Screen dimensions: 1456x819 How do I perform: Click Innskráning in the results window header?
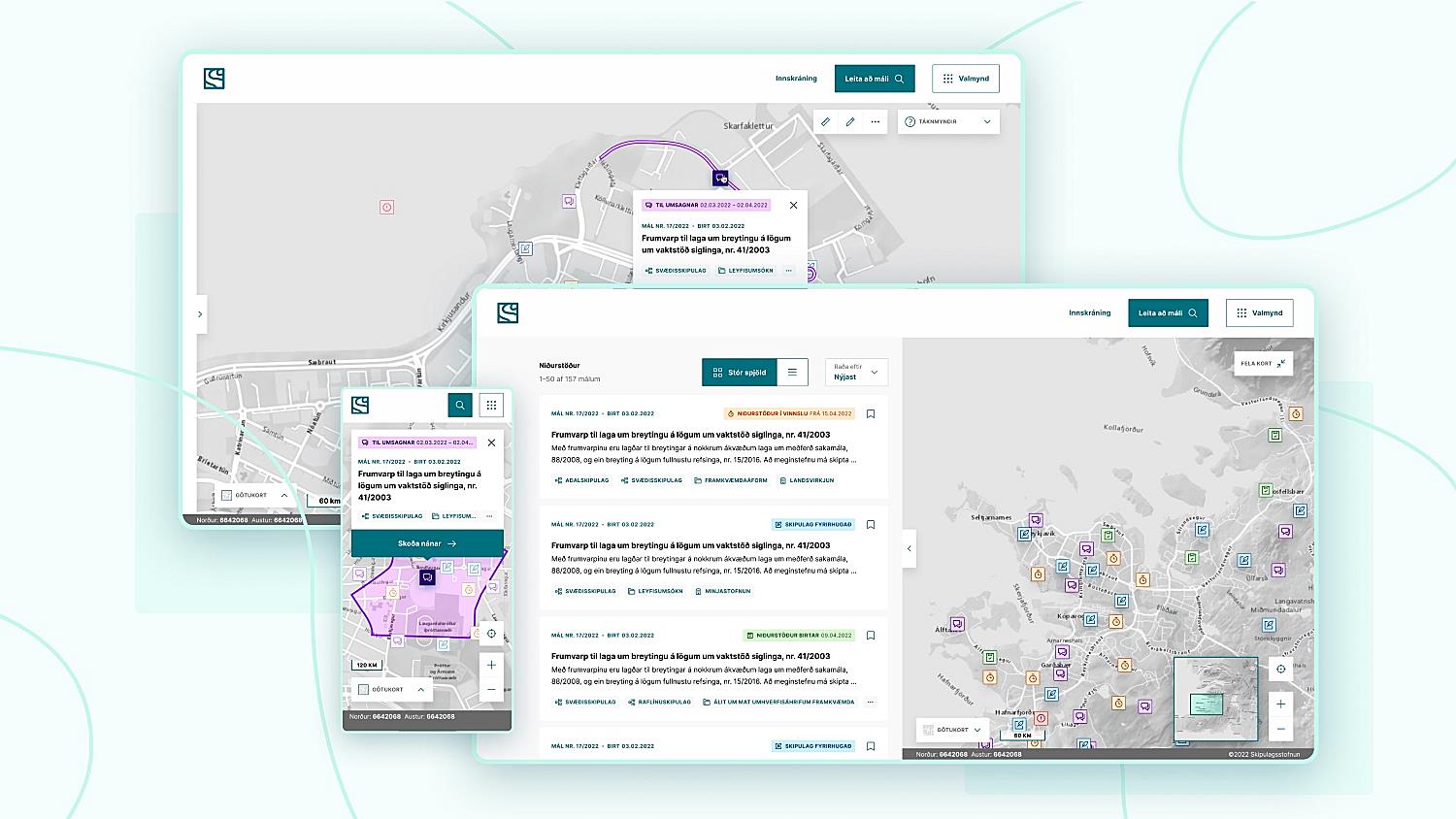coord(1089,313)
